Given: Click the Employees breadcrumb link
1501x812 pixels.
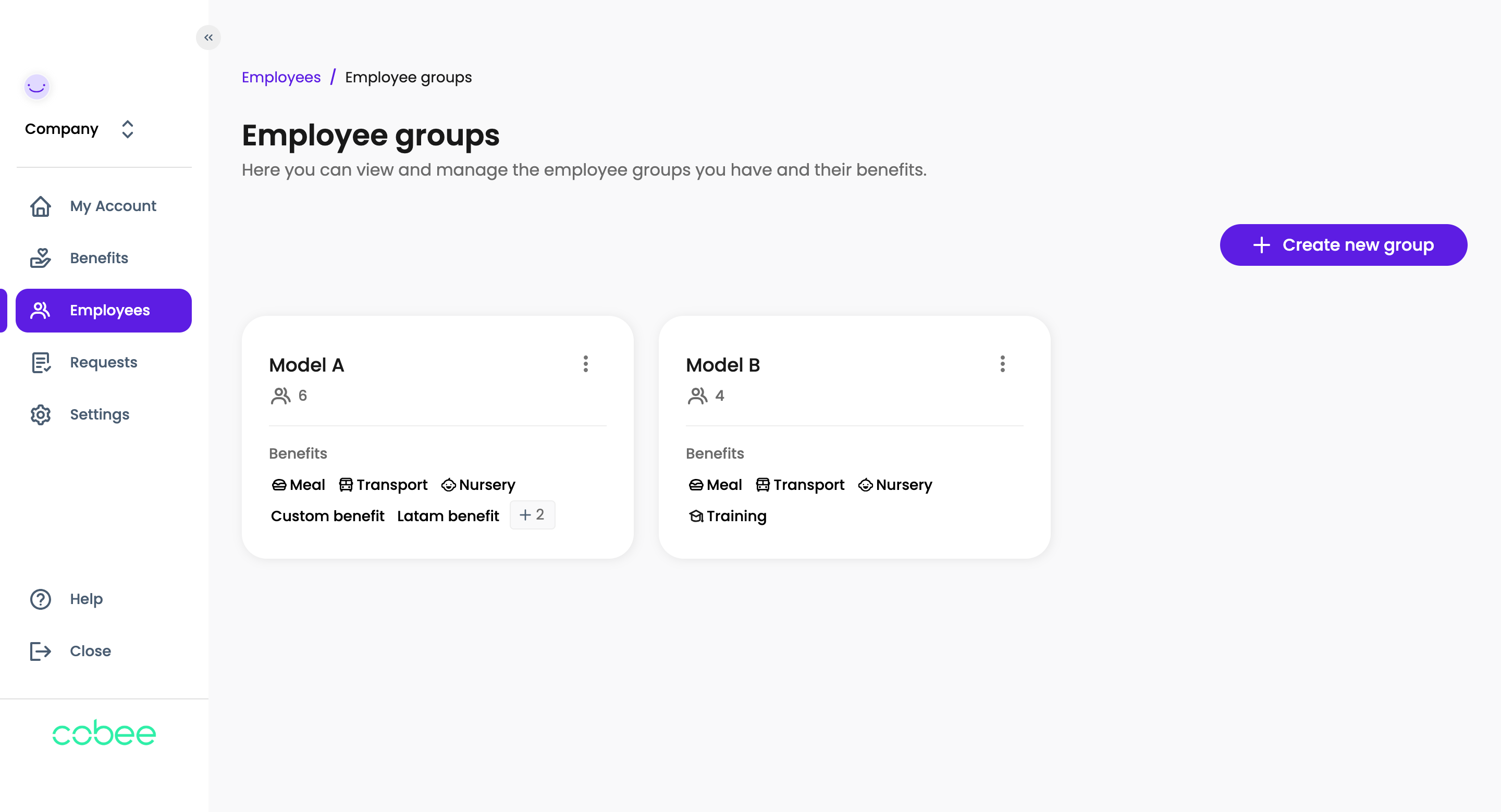Looking at the screenshot, I should tap(281, 78).
